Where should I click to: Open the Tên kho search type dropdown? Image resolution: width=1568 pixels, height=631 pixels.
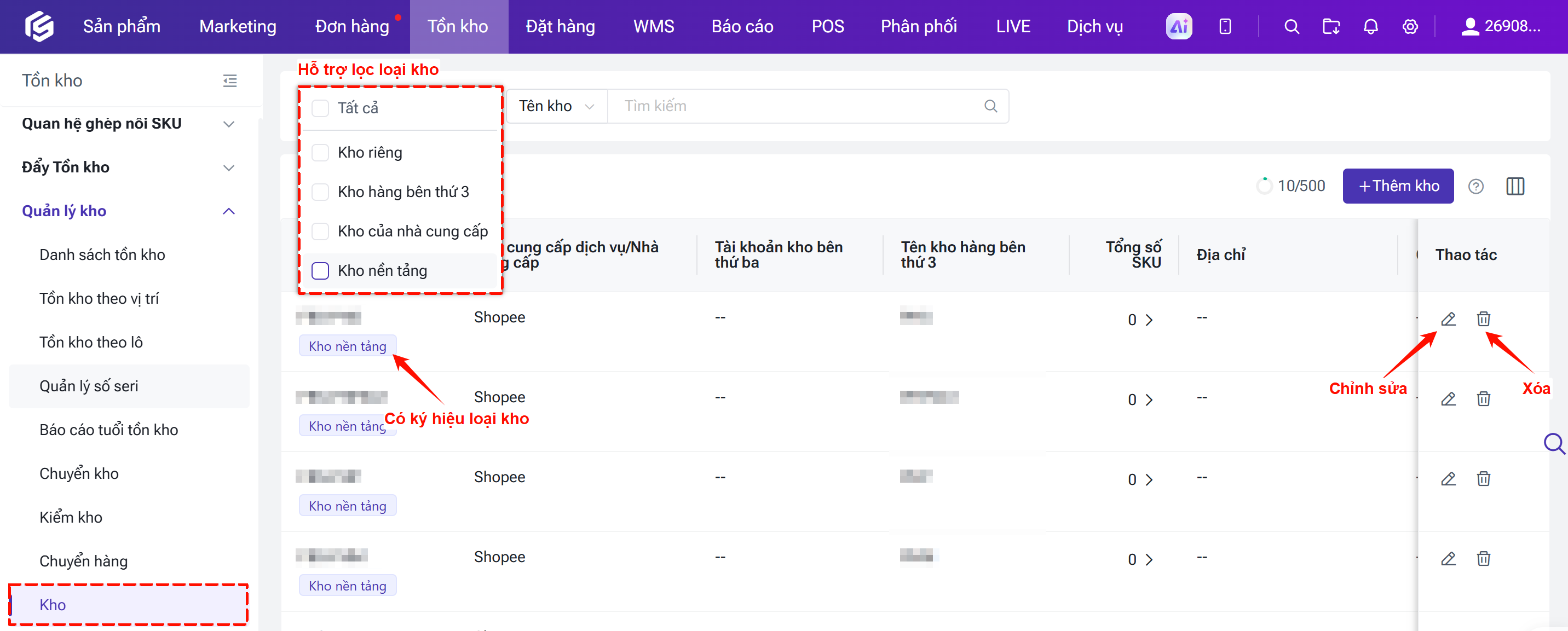[x=556, y=106]
